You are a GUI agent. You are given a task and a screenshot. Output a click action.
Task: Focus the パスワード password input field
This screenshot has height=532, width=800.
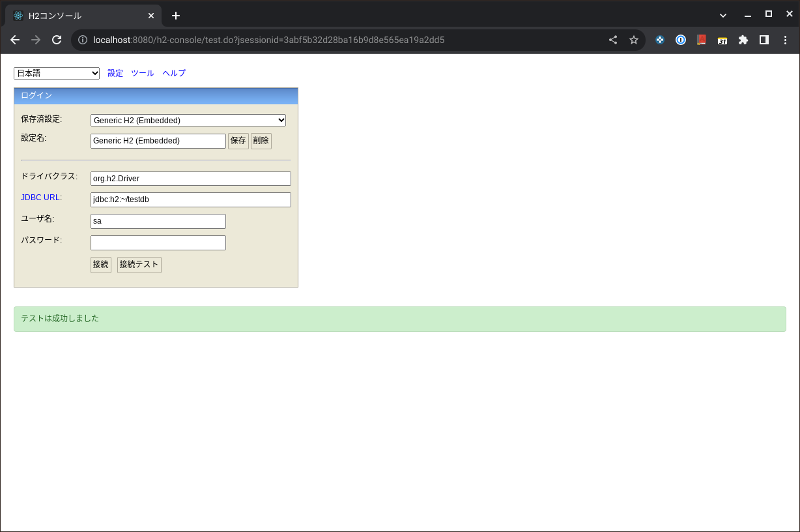pos(158,243)
